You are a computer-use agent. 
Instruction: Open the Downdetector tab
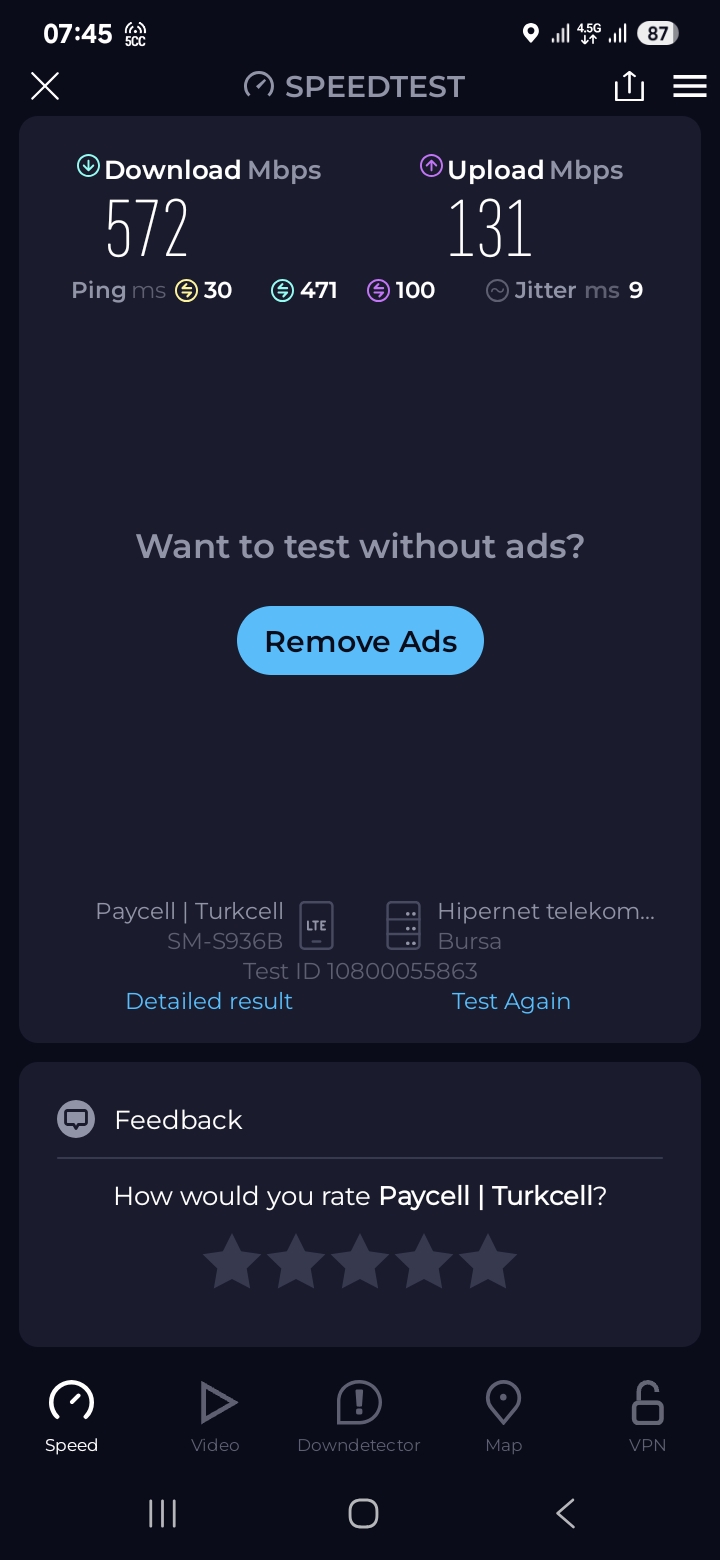click(x=359, y=1416)
